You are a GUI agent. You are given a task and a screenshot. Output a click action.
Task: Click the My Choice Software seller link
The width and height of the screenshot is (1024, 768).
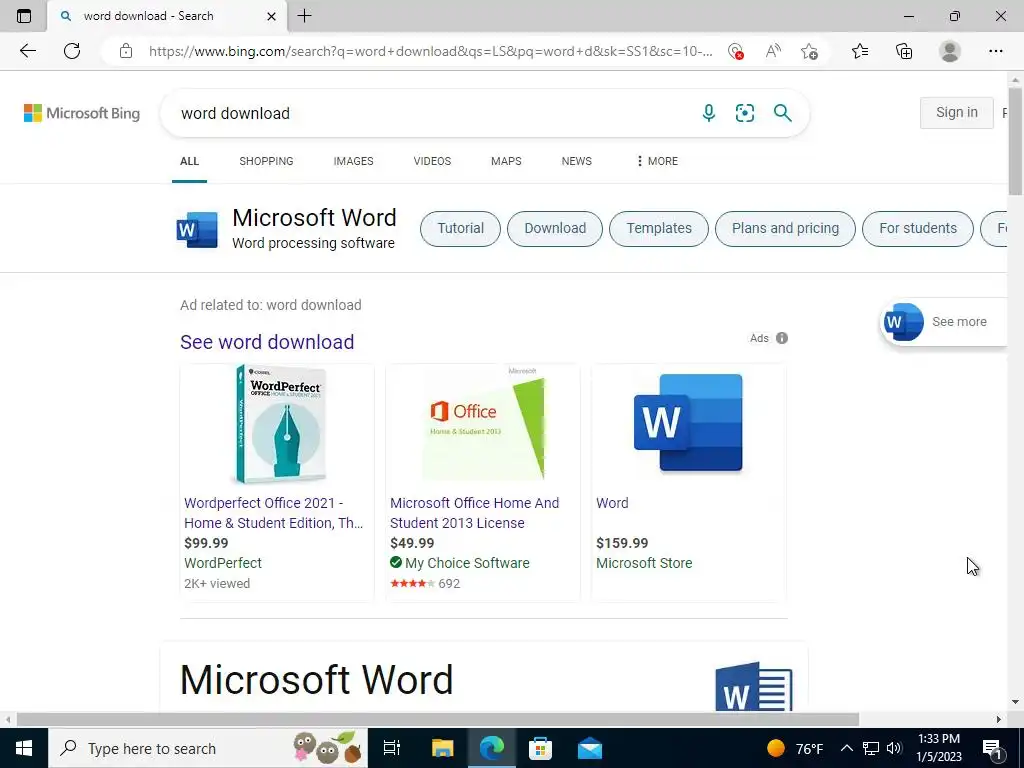click(x=467, y=563)
